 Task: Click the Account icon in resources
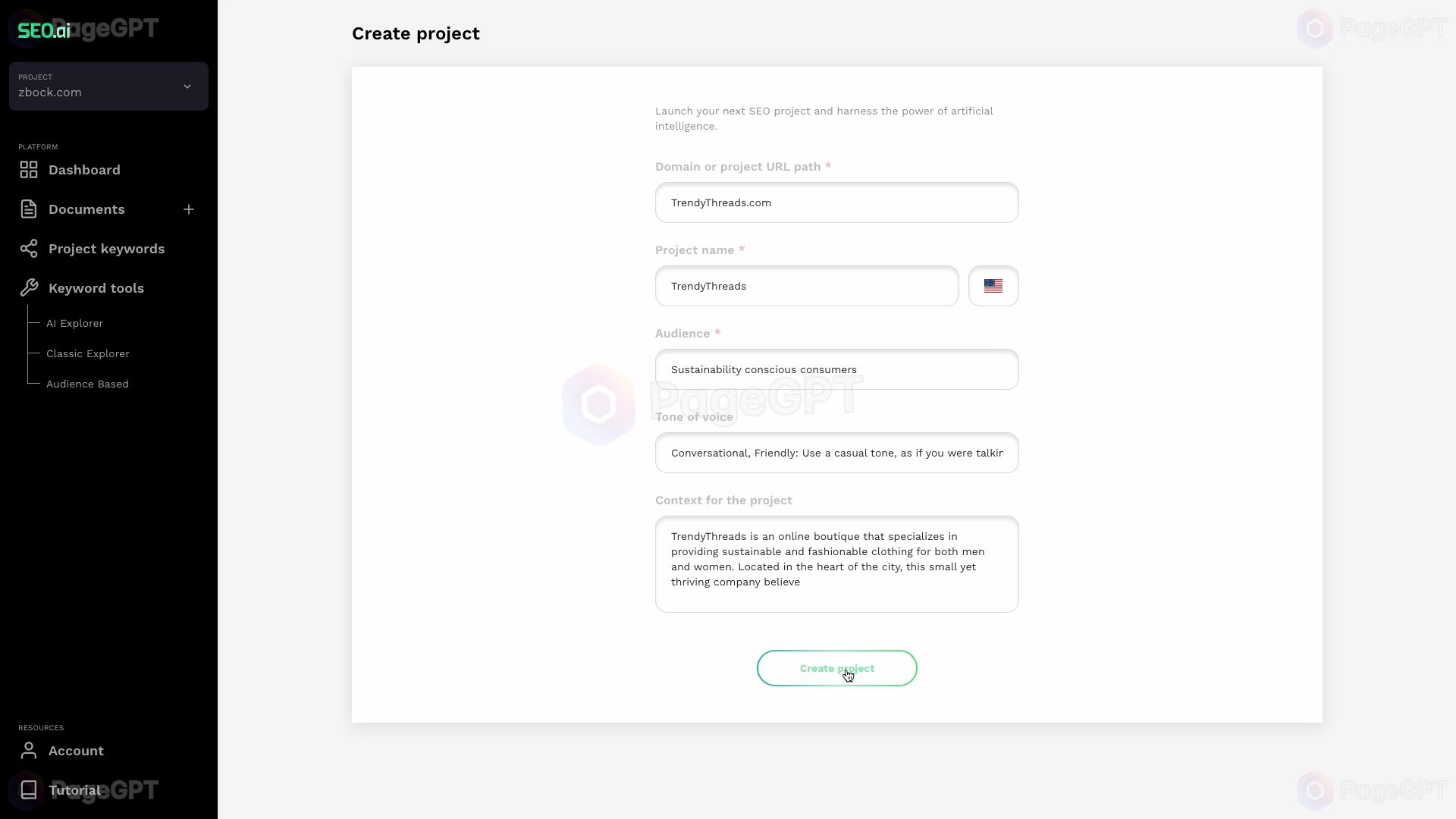(x=28, y=750)
